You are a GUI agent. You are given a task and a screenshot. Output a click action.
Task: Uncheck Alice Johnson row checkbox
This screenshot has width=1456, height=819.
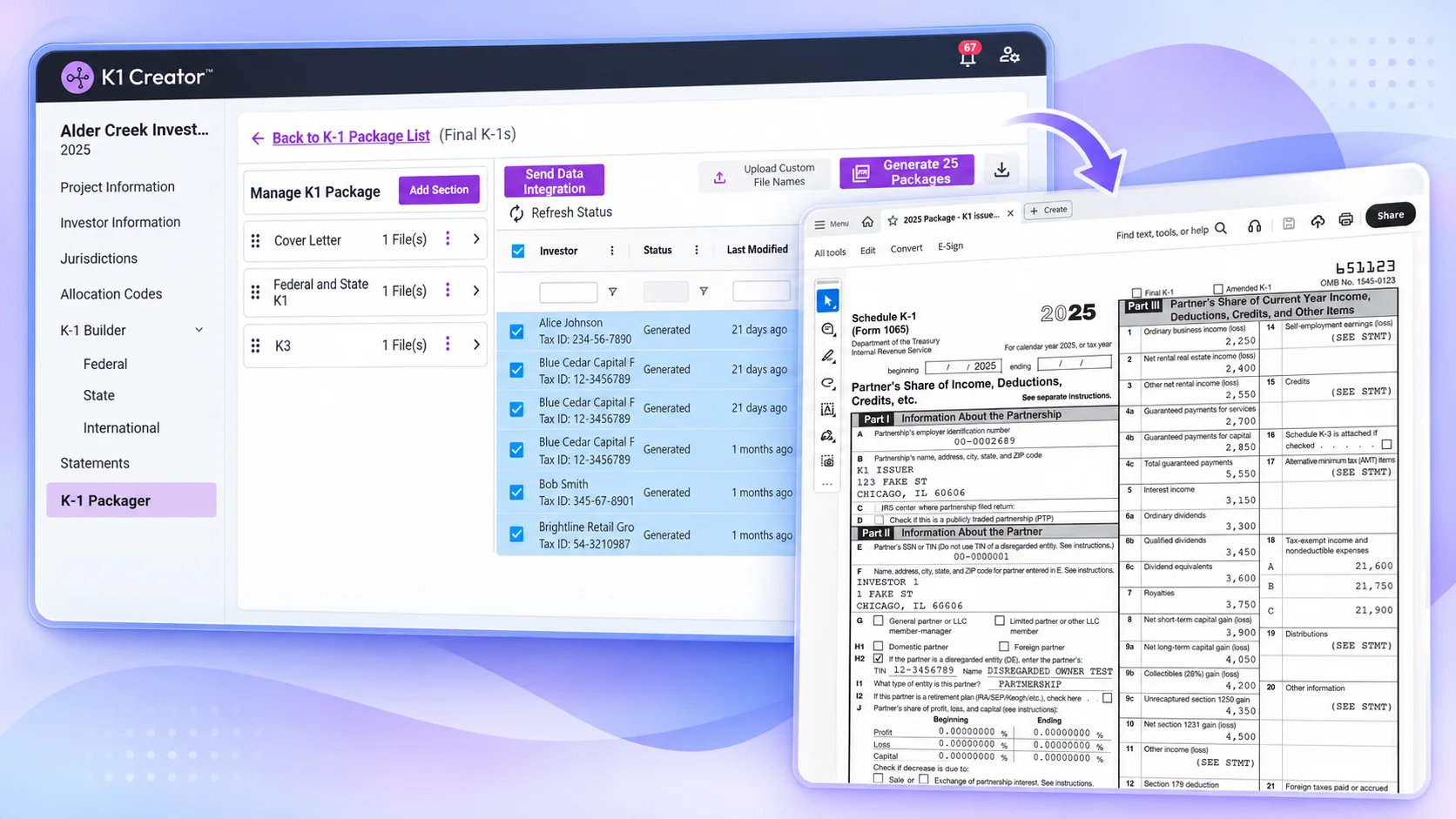coord(517,331)
